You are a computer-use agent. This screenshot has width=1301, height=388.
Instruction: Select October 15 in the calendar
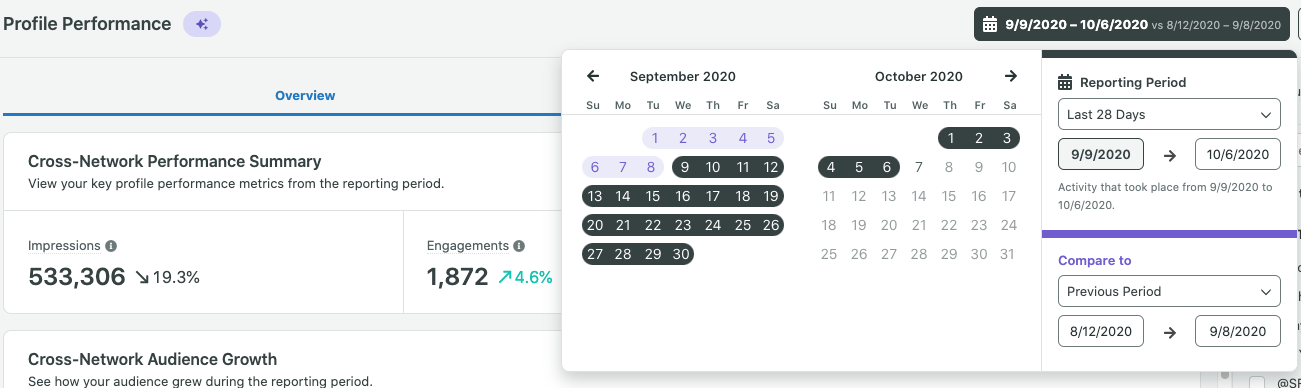pyautogui.click(x=949, y=197)
